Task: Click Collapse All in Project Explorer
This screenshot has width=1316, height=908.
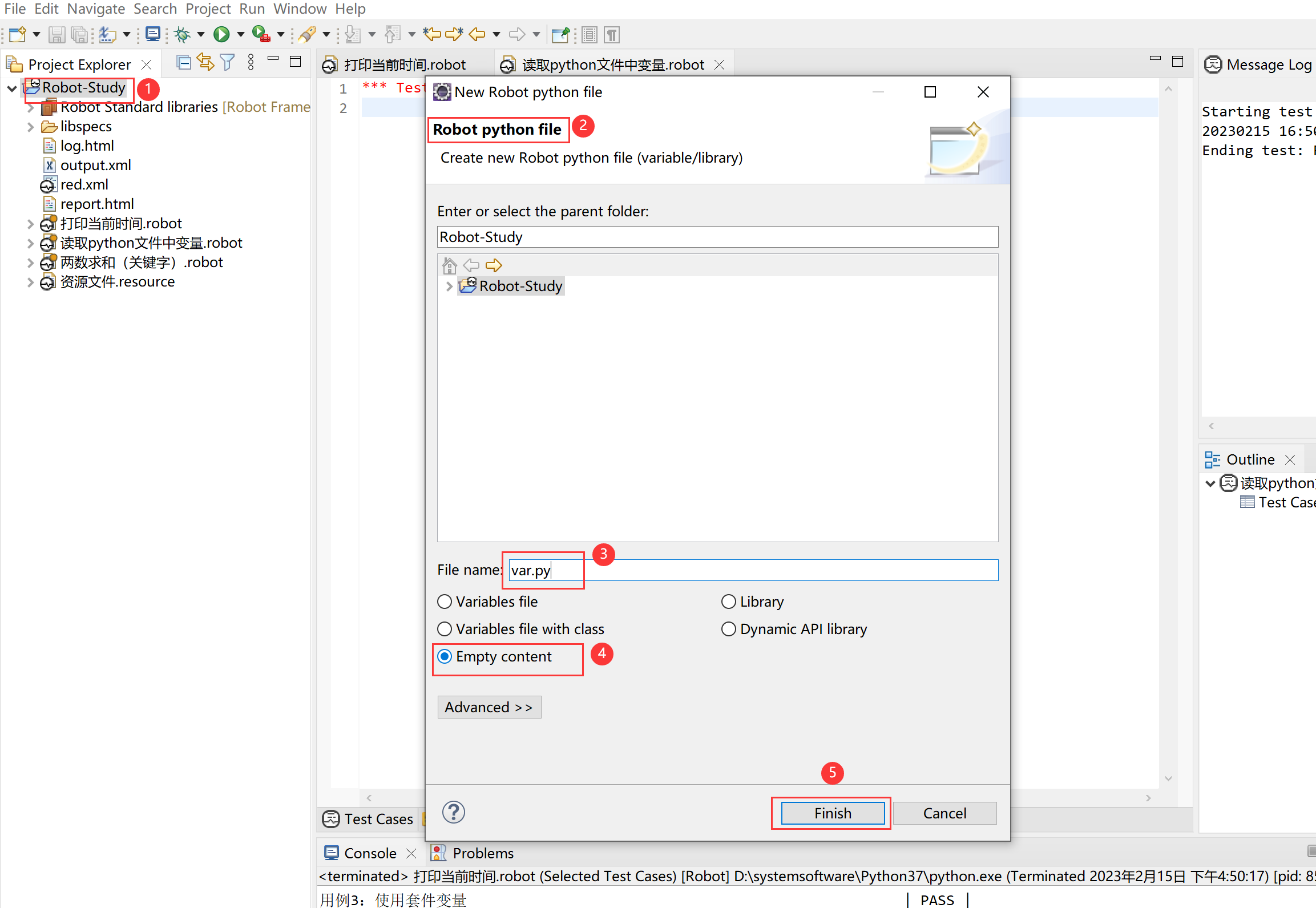Action: [x=183, y=63]
